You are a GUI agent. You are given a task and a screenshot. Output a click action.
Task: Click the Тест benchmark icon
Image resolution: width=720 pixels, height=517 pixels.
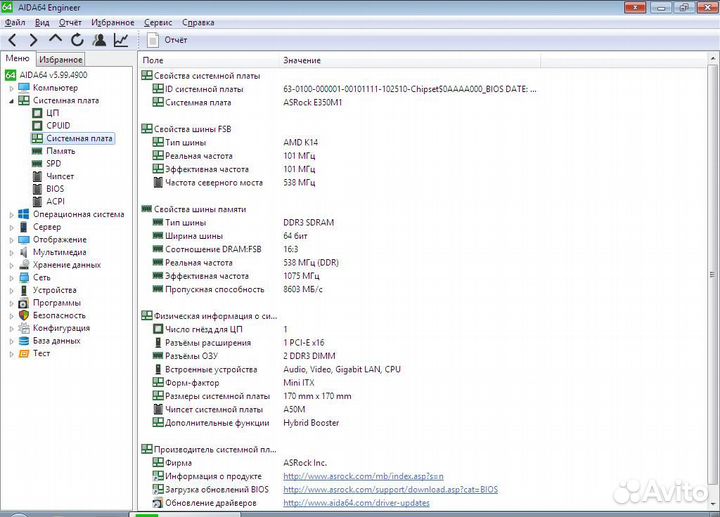click(24, 354)
